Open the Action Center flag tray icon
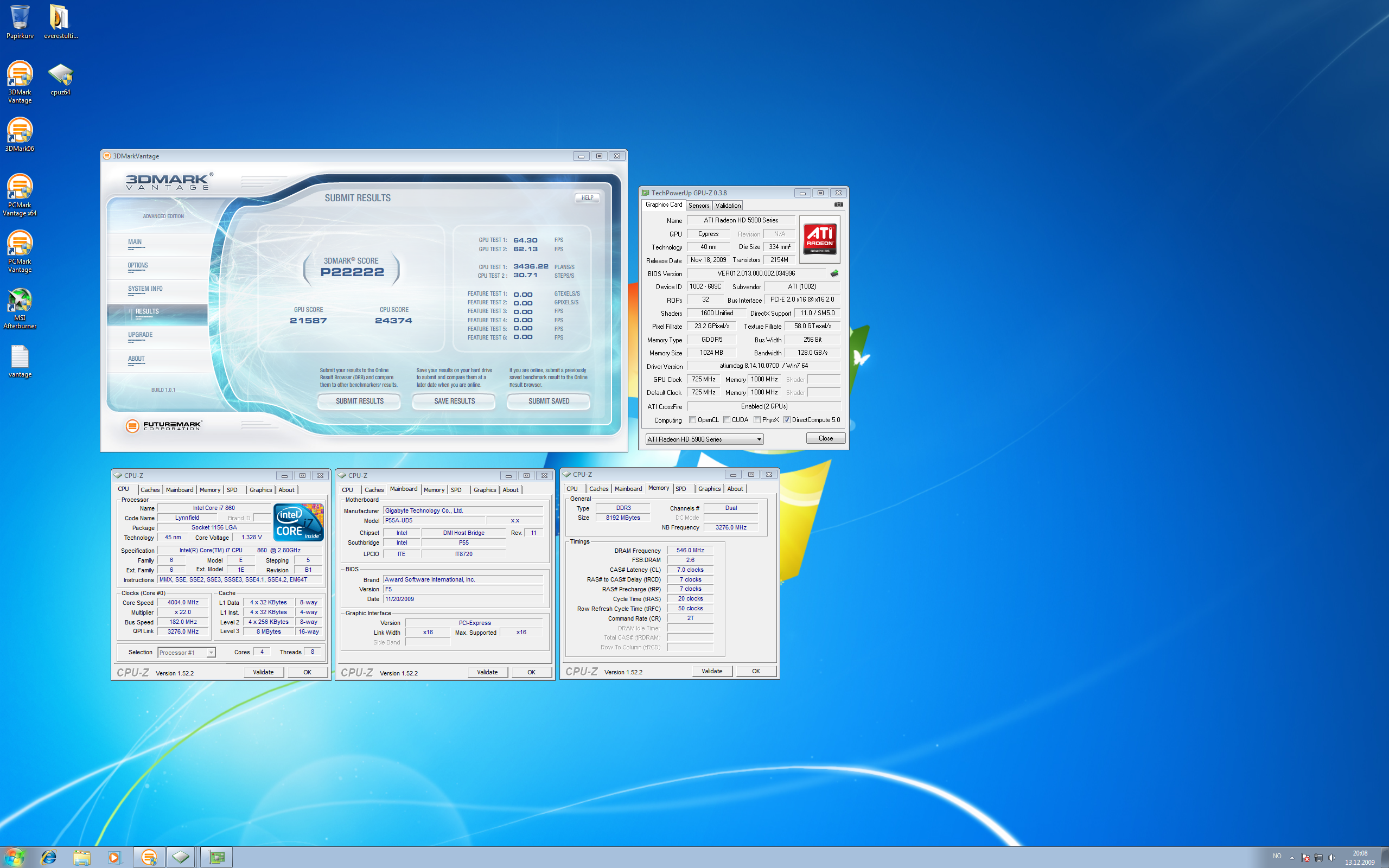The width and height of the screenshot is (1389, 868). pos(1305,858)
